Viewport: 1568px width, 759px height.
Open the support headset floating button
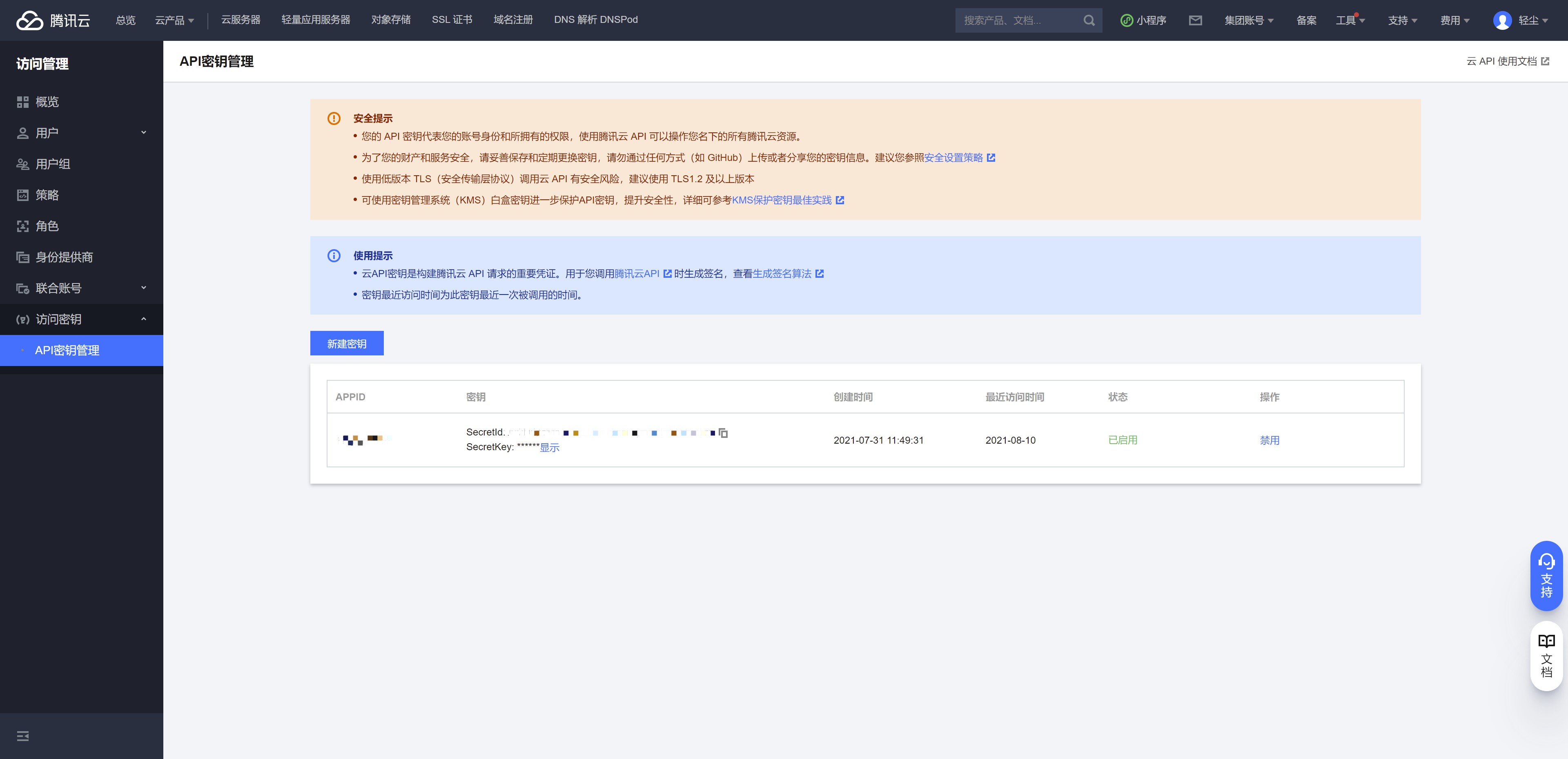[x=1546, y=576]
